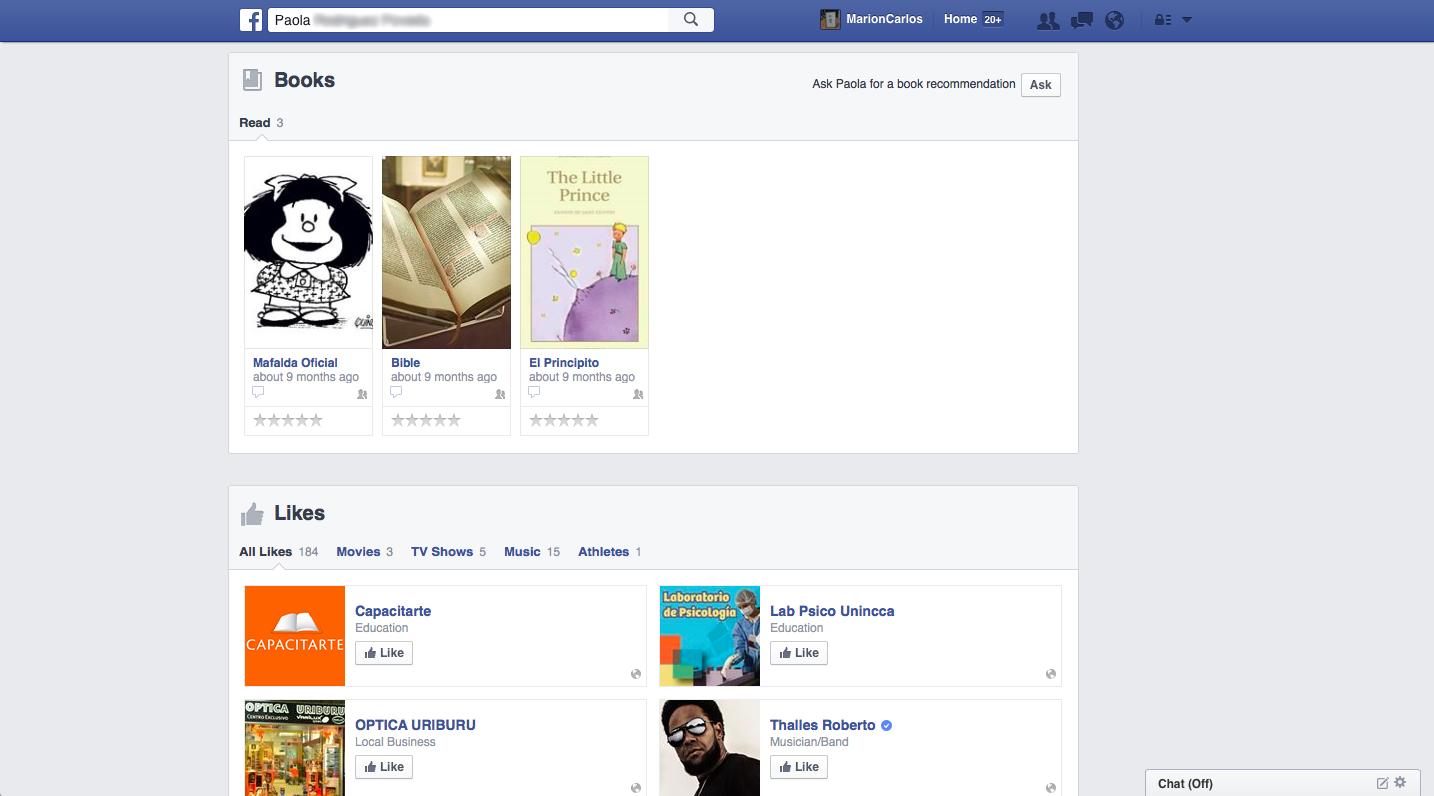Open the Capacitarte page link
1434x796 pixels.
tap(393, 611)
